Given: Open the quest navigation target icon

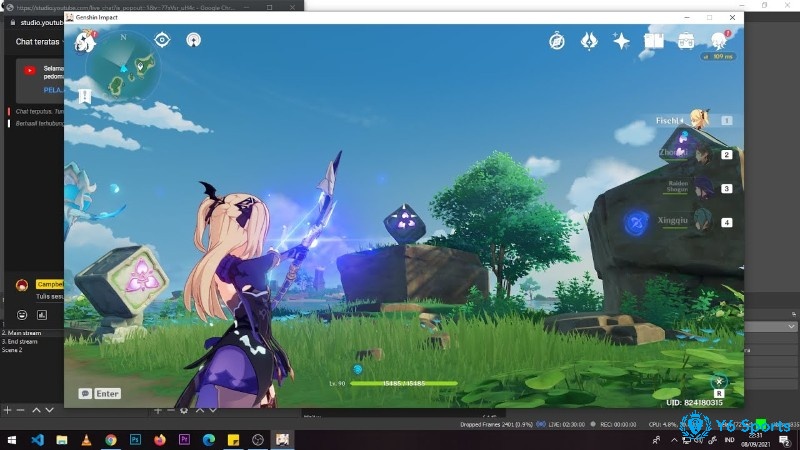Looking at the screenshot, I should [x=162, y=40].
